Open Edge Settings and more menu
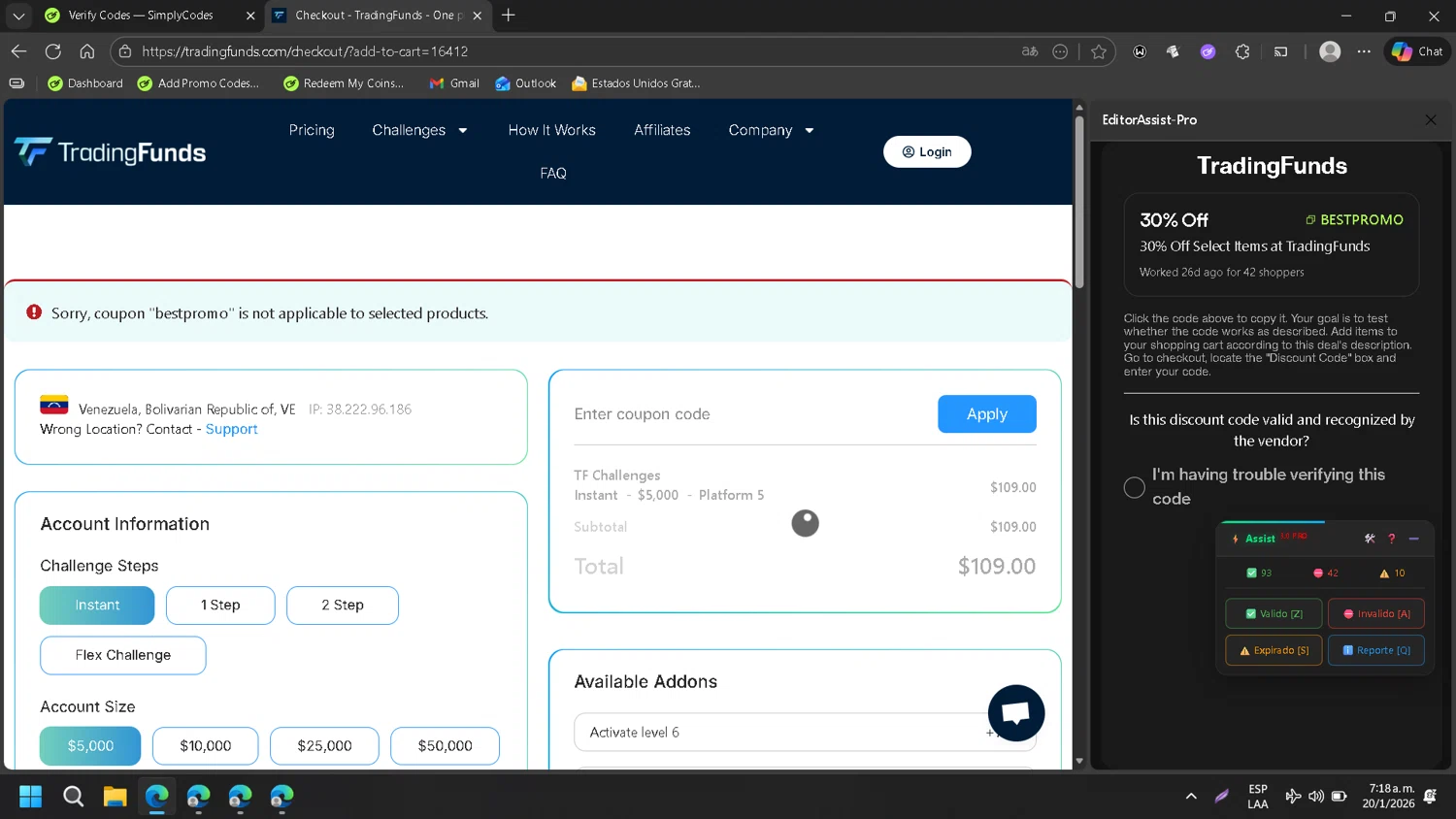This screenshot has width=1456, height=819. pyautogui.click(x=1364, y=51)
